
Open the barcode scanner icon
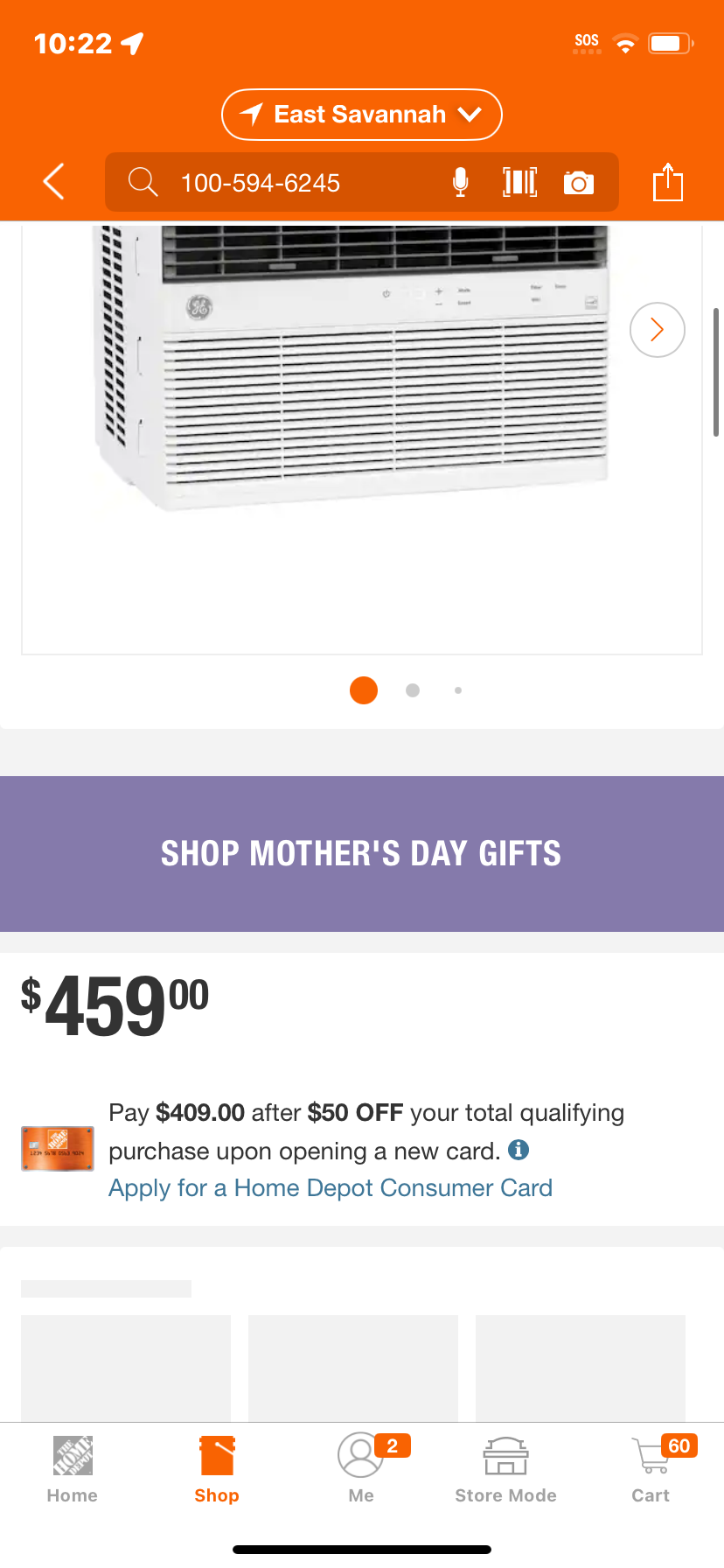click(x=519, y=182)
